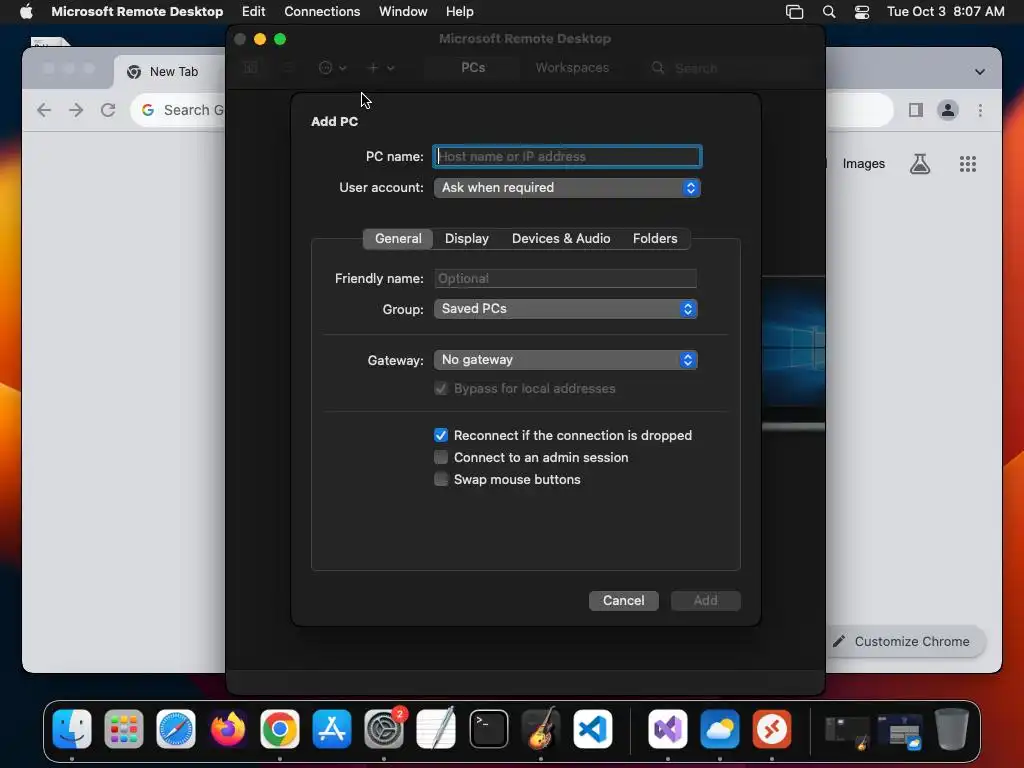Open System Settings from the Dock
1024x768 pixels.
384,729
